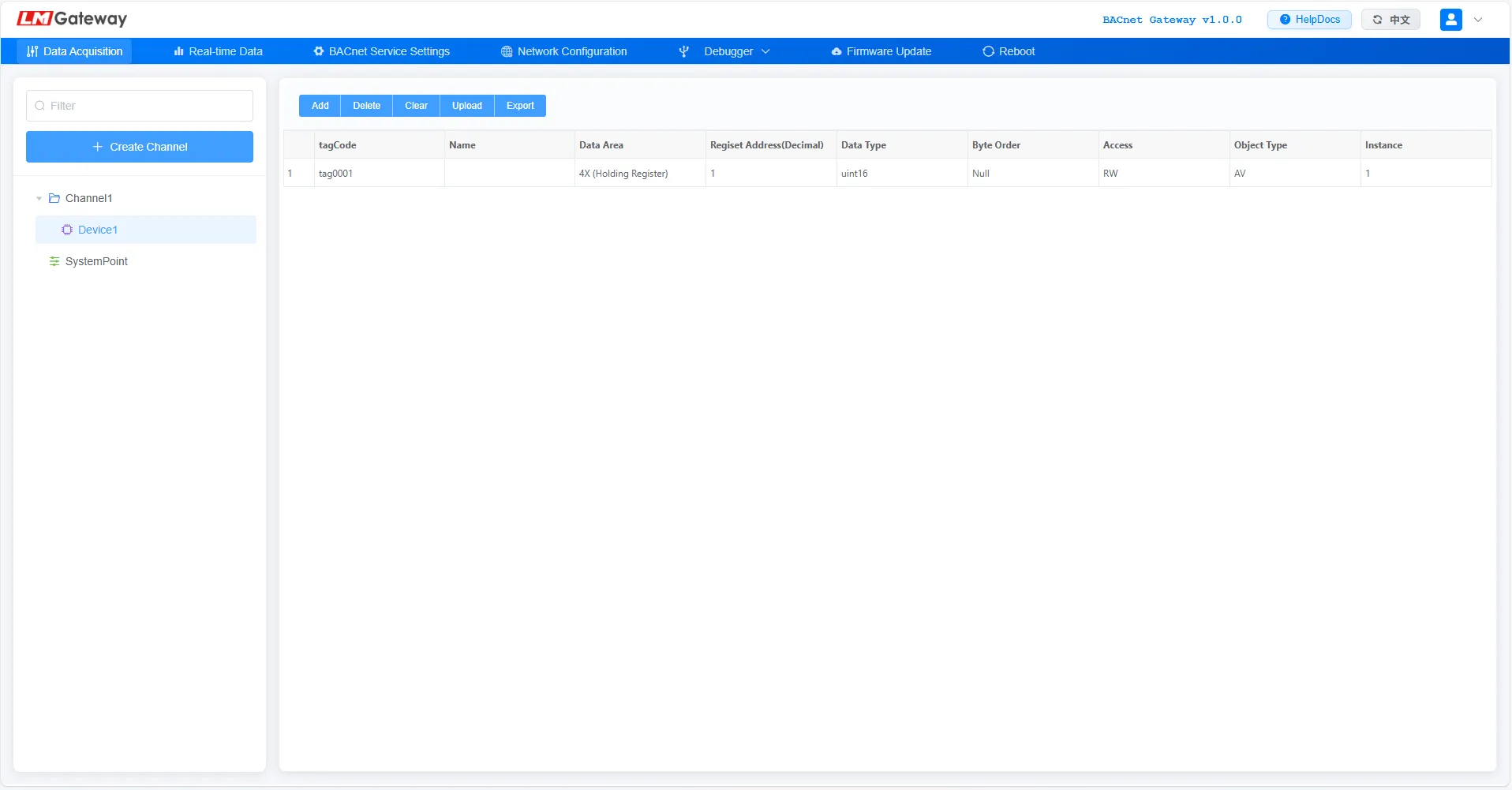This screenshot has height=790, width=1512.
Task: Click the Reboot circular arrow icon
Action: (x=989, y=51)
